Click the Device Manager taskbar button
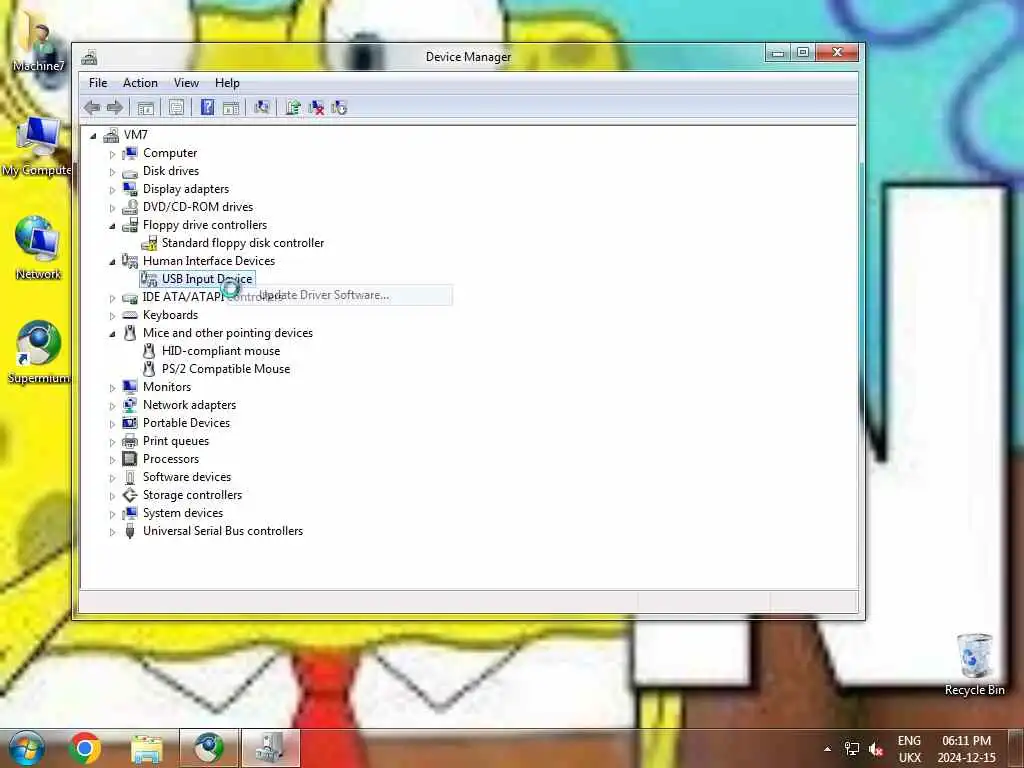This screenshot has width=1024, height=768. click(270, 748)
